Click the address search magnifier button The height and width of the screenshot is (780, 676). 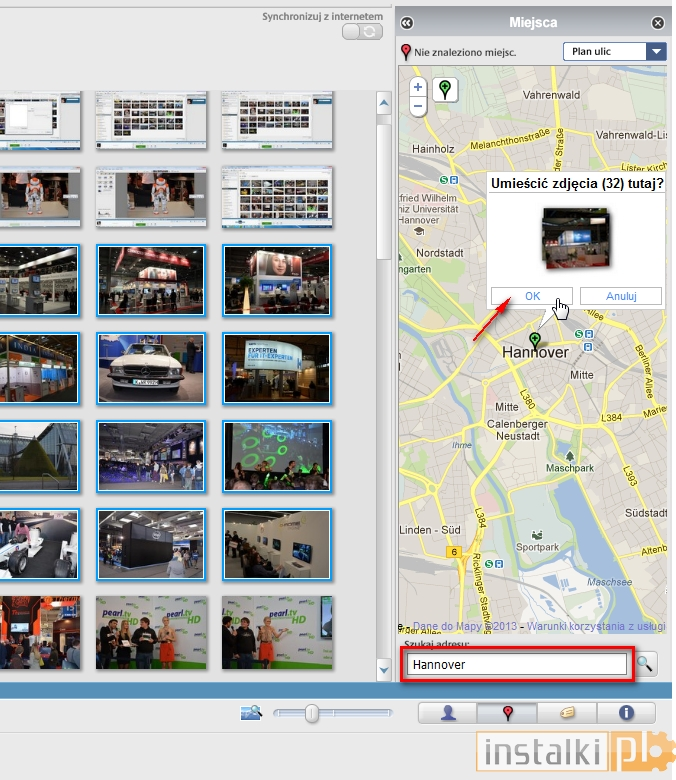647,663
